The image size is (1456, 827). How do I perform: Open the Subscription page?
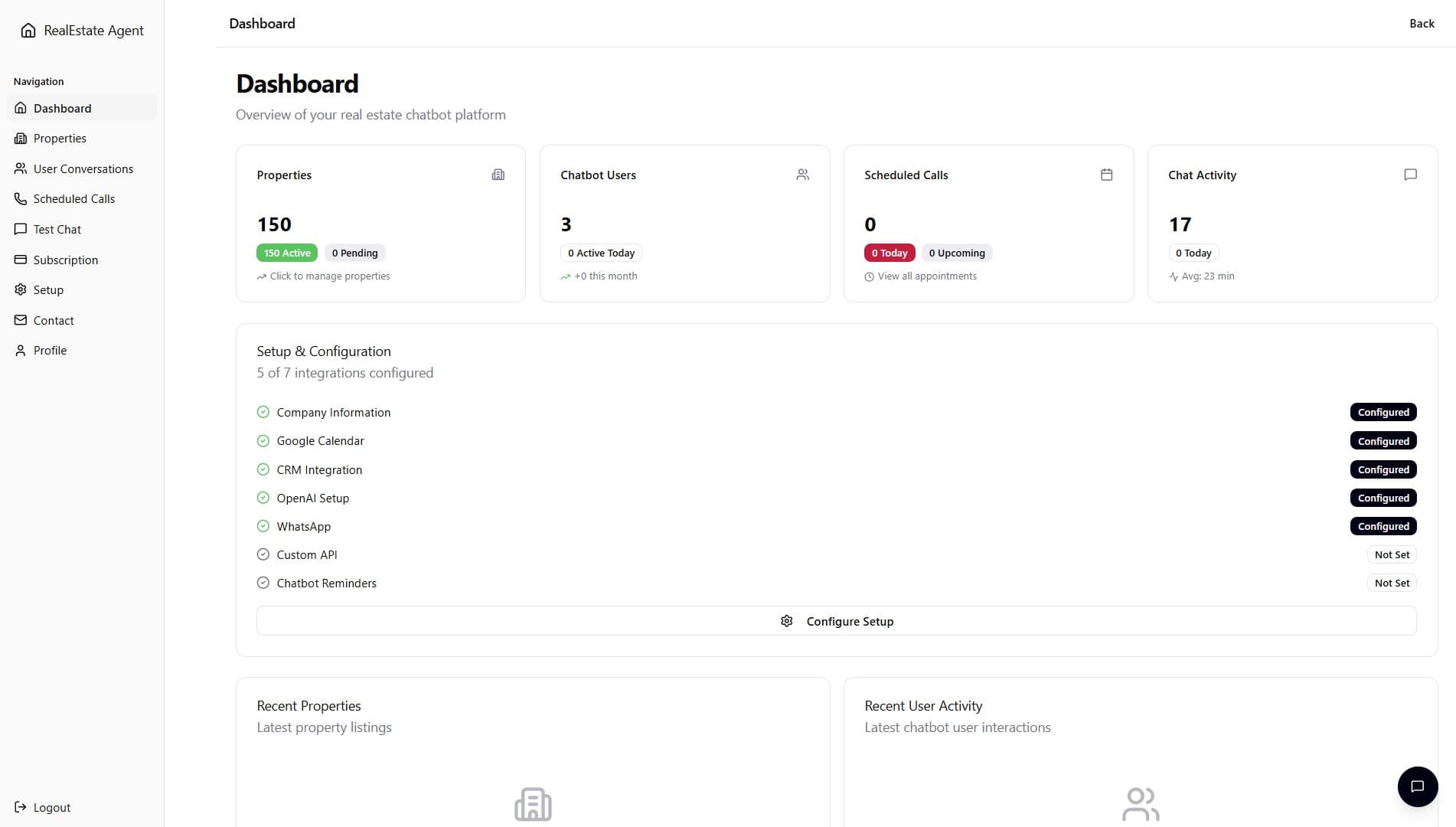coord(82,260)
